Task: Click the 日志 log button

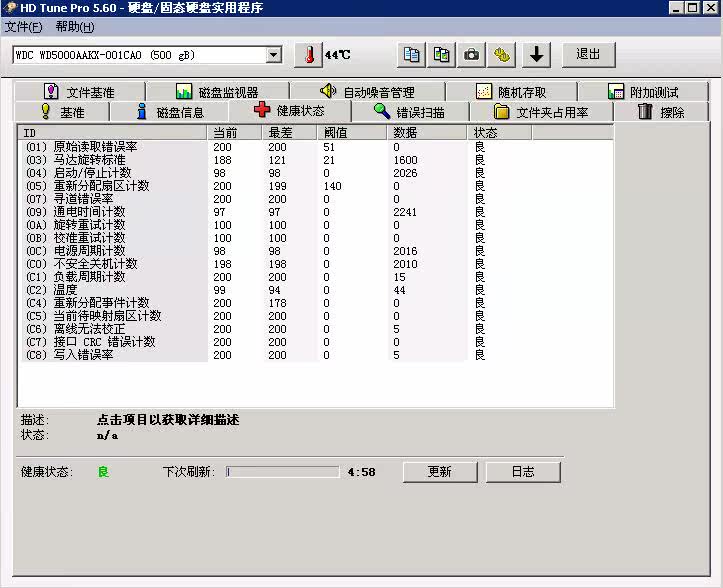Action: 523,472
